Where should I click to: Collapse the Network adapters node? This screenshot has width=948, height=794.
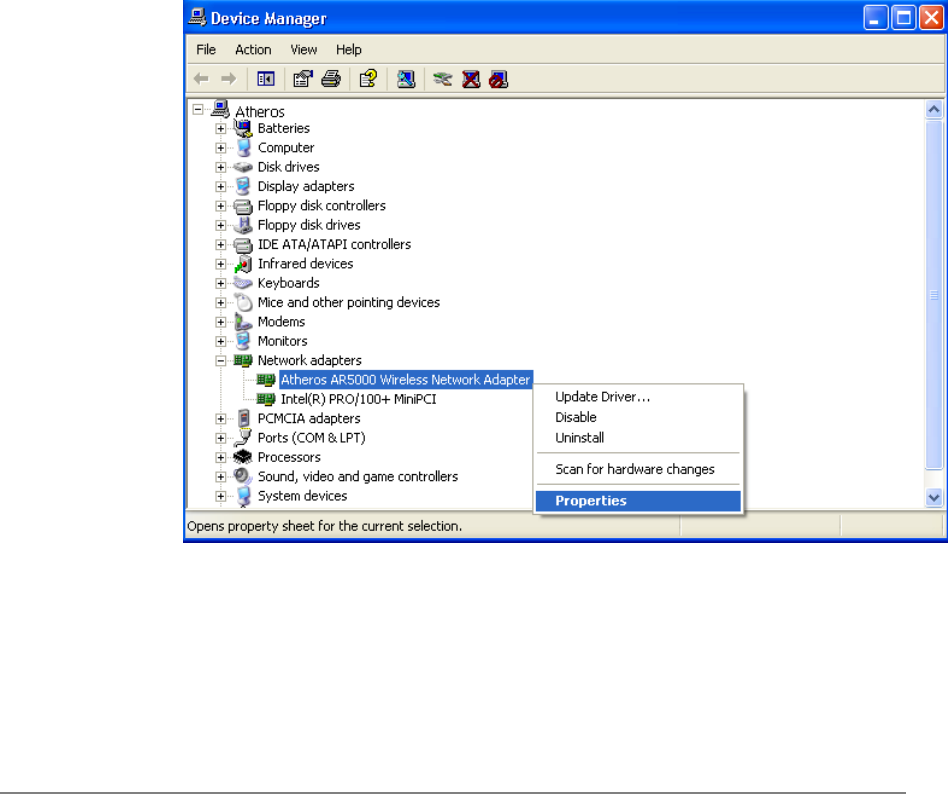[221, 360]
